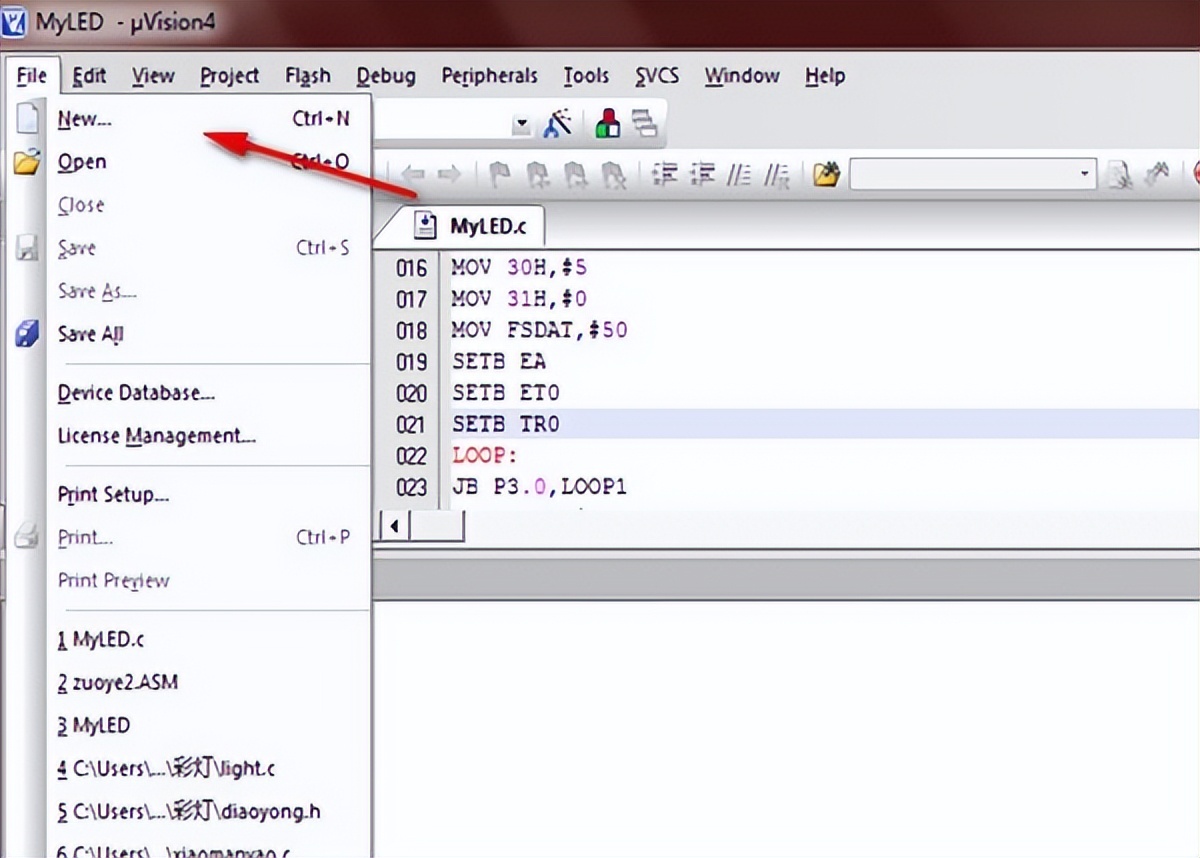Click the Find in Files folder icon

(x=825, y=175)
